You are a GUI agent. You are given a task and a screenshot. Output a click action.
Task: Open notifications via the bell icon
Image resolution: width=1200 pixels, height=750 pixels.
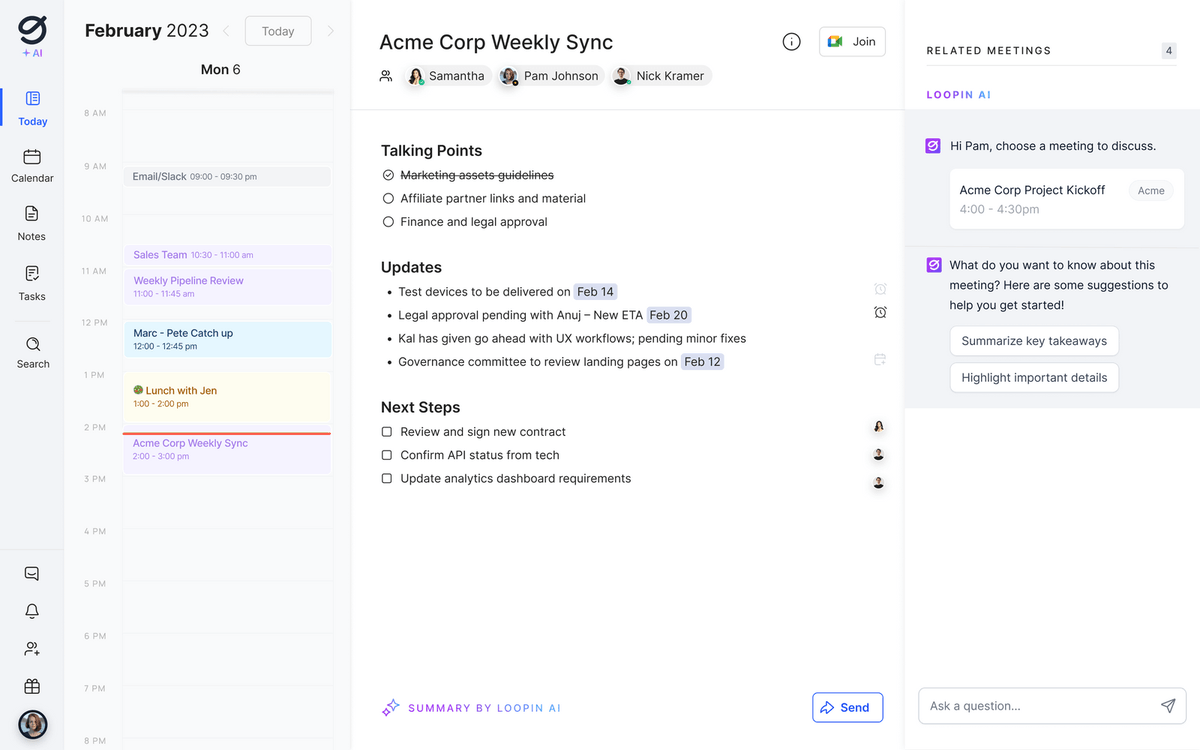click(31, 611)
